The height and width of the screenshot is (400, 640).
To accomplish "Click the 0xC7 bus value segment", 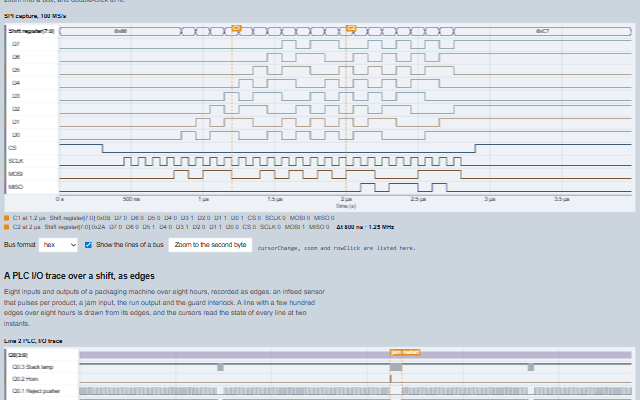I will pos(542,31).
